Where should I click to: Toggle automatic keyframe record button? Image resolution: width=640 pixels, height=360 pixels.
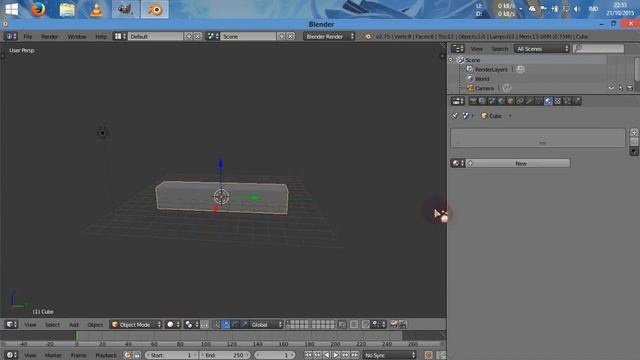pyautogui.click(x=428, y=355)
